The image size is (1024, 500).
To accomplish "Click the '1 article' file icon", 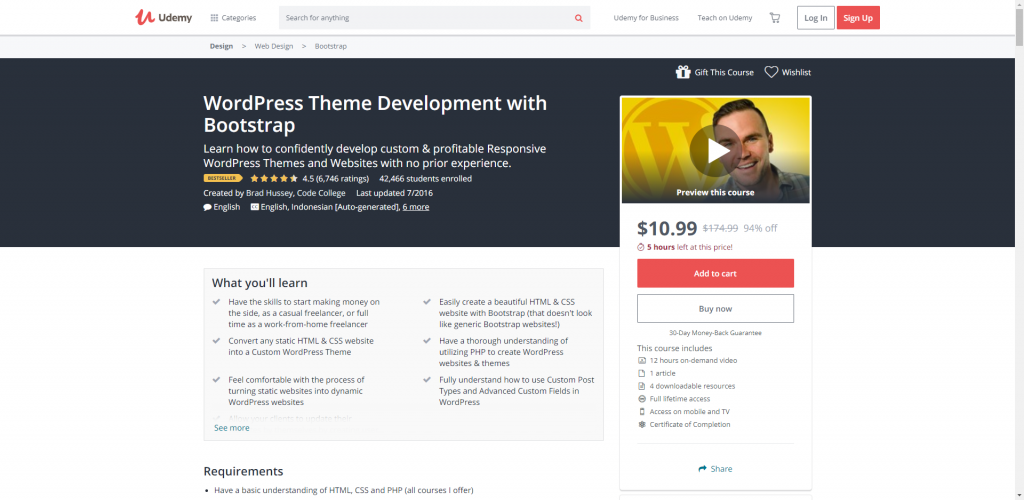I will [x=641, y=373].
